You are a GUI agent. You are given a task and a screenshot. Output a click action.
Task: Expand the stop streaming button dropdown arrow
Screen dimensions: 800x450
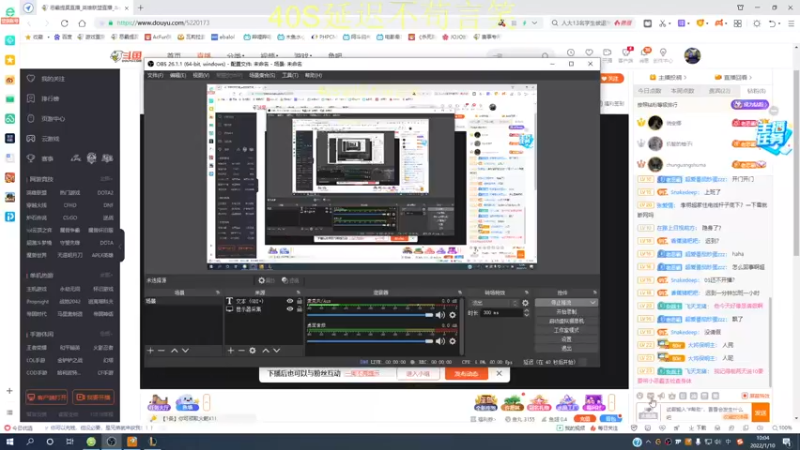pyautogui.click(x=593, y=303)
